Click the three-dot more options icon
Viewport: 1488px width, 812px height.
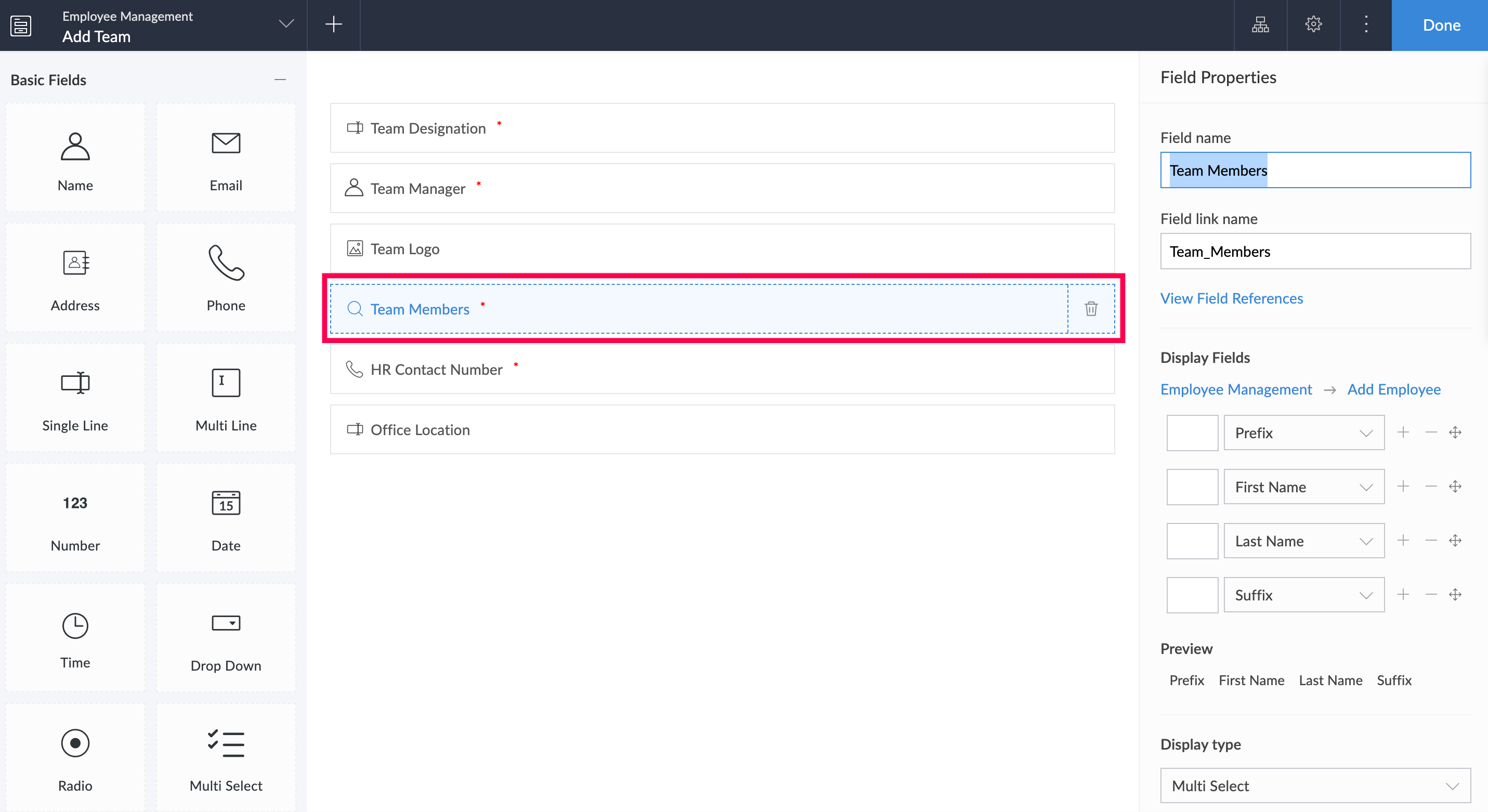[x=1365, y=25]
